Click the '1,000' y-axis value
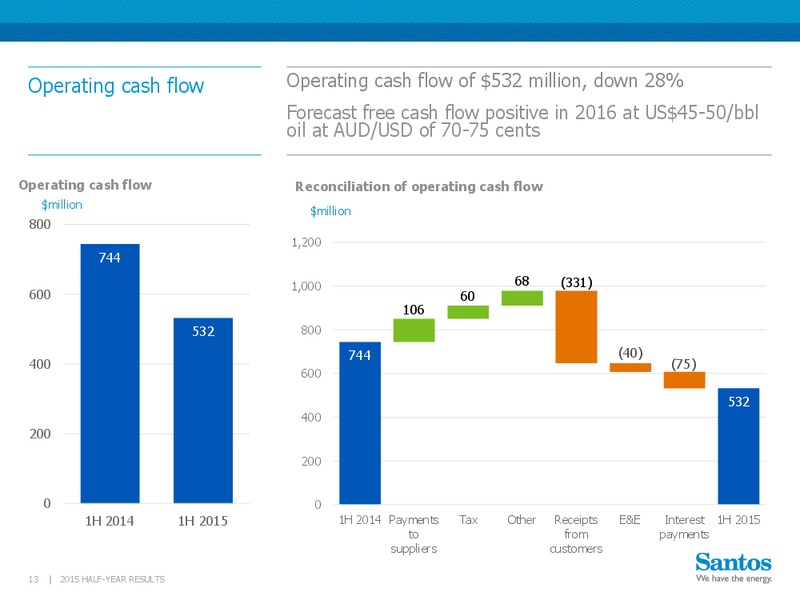The image size is (800, 600). [306, 286]
